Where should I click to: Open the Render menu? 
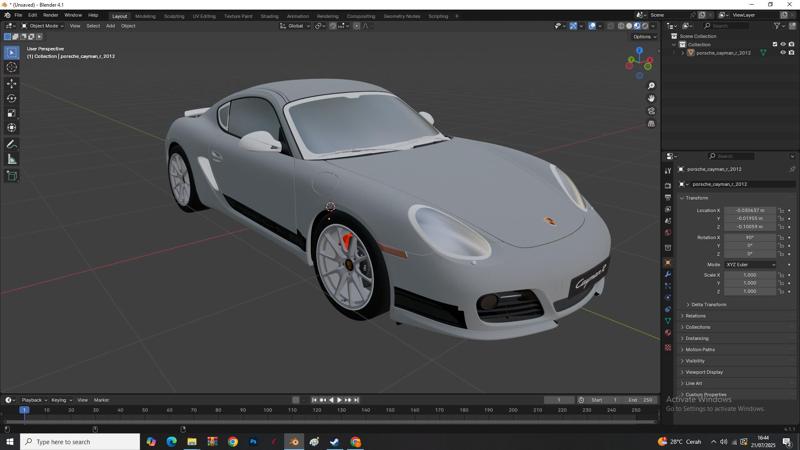coord(51,15)
